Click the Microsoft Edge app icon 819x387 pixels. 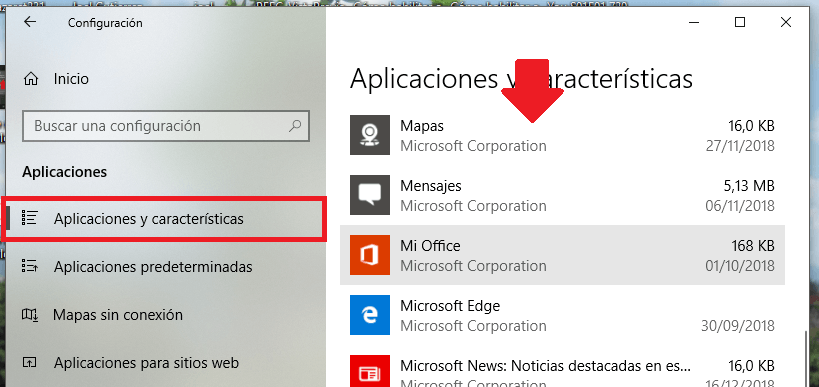tap(370, 315)
